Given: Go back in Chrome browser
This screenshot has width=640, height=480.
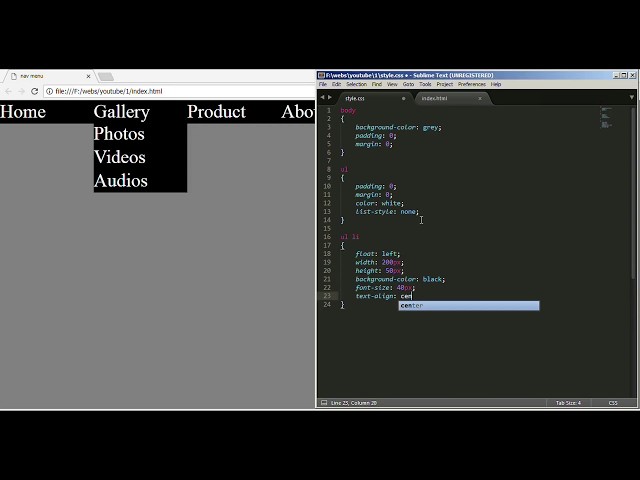Looking at the screenshot, I should [x=9, y=91].
